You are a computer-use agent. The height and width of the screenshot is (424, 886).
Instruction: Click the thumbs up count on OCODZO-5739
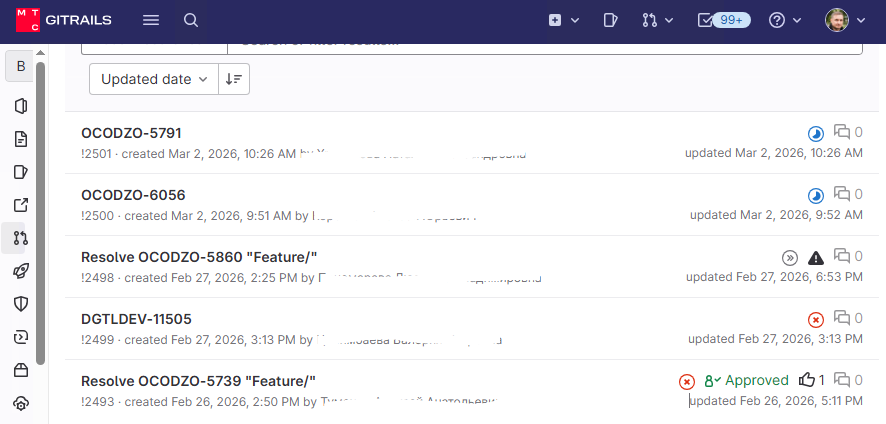pyautogui.click(x=812, y=380)
